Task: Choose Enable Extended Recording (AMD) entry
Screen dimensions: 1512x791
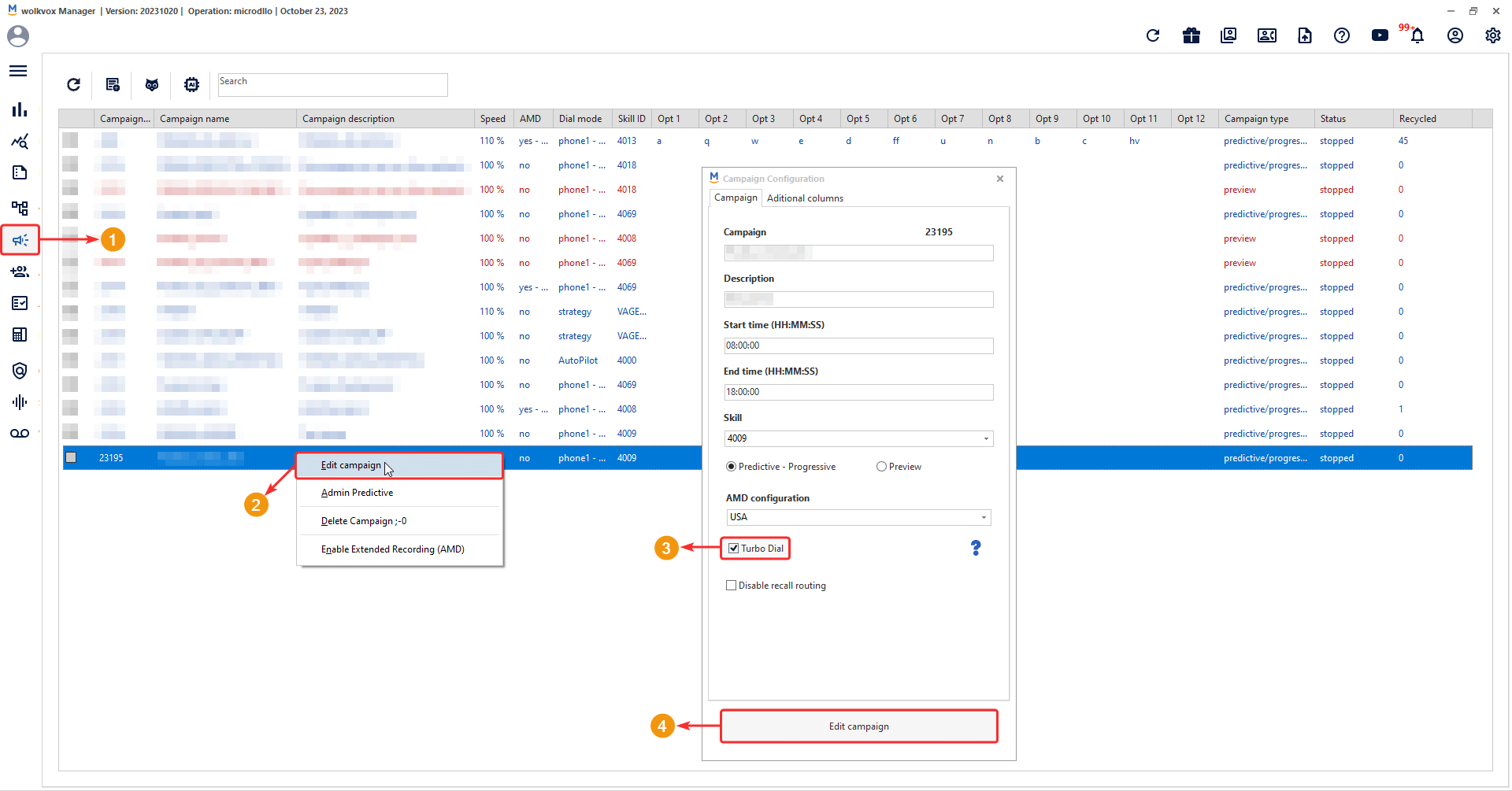Action: (x=399, y=549)
